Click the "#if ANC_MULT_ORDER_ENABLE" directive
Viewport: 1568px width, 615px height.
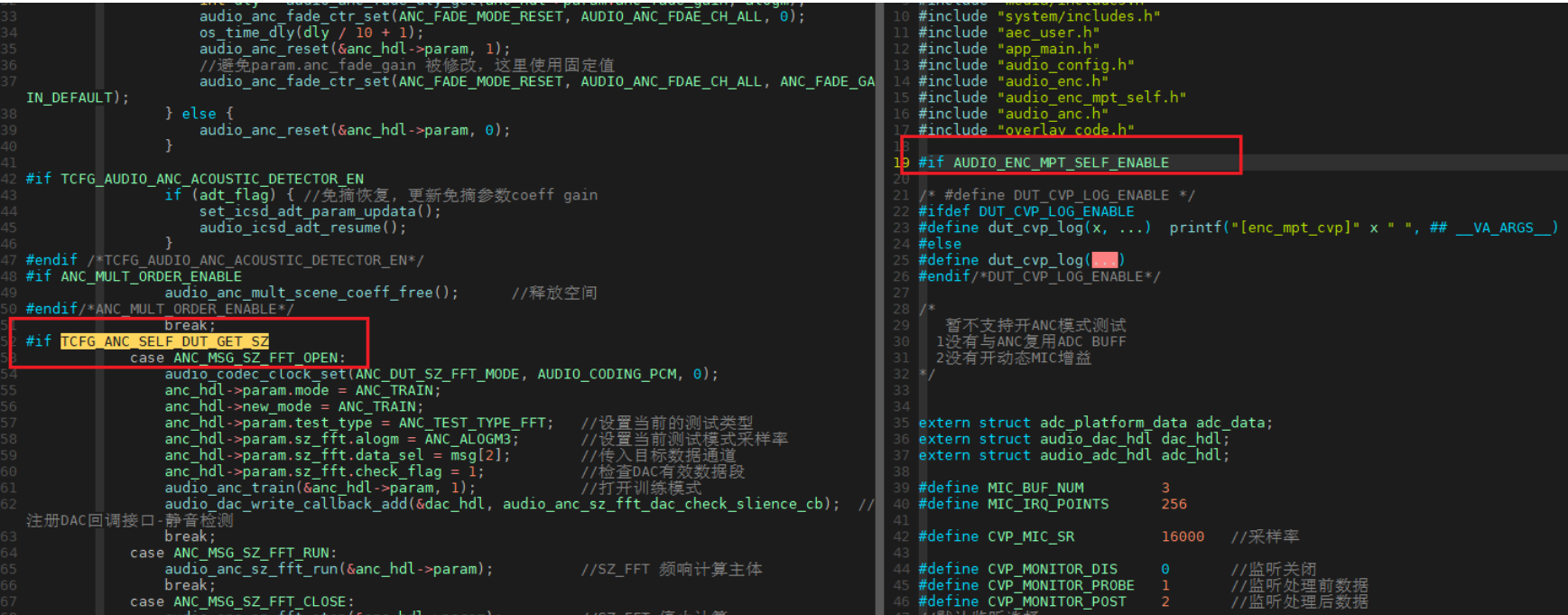134,276
